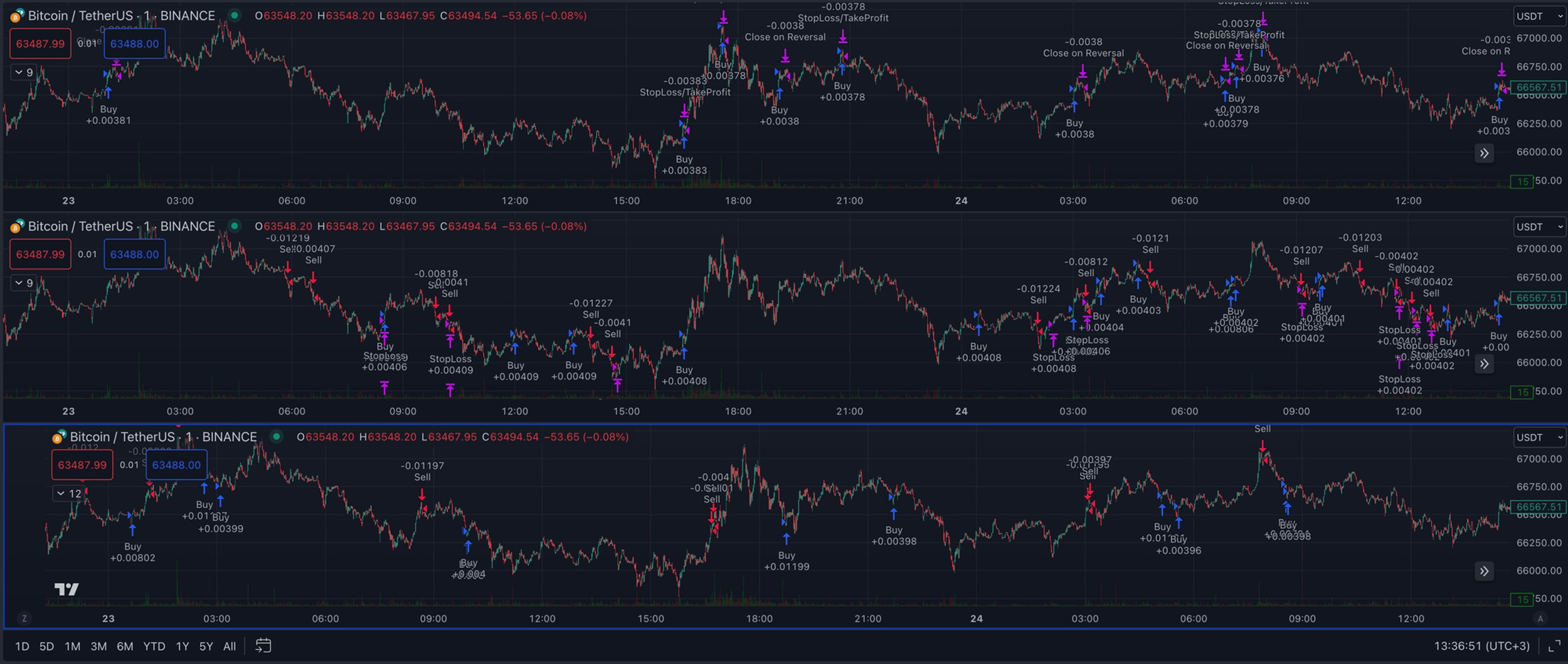This screenshot has height=664, width=1568.
Task: Click green market status dot in top chart
Action: point(235,16)
